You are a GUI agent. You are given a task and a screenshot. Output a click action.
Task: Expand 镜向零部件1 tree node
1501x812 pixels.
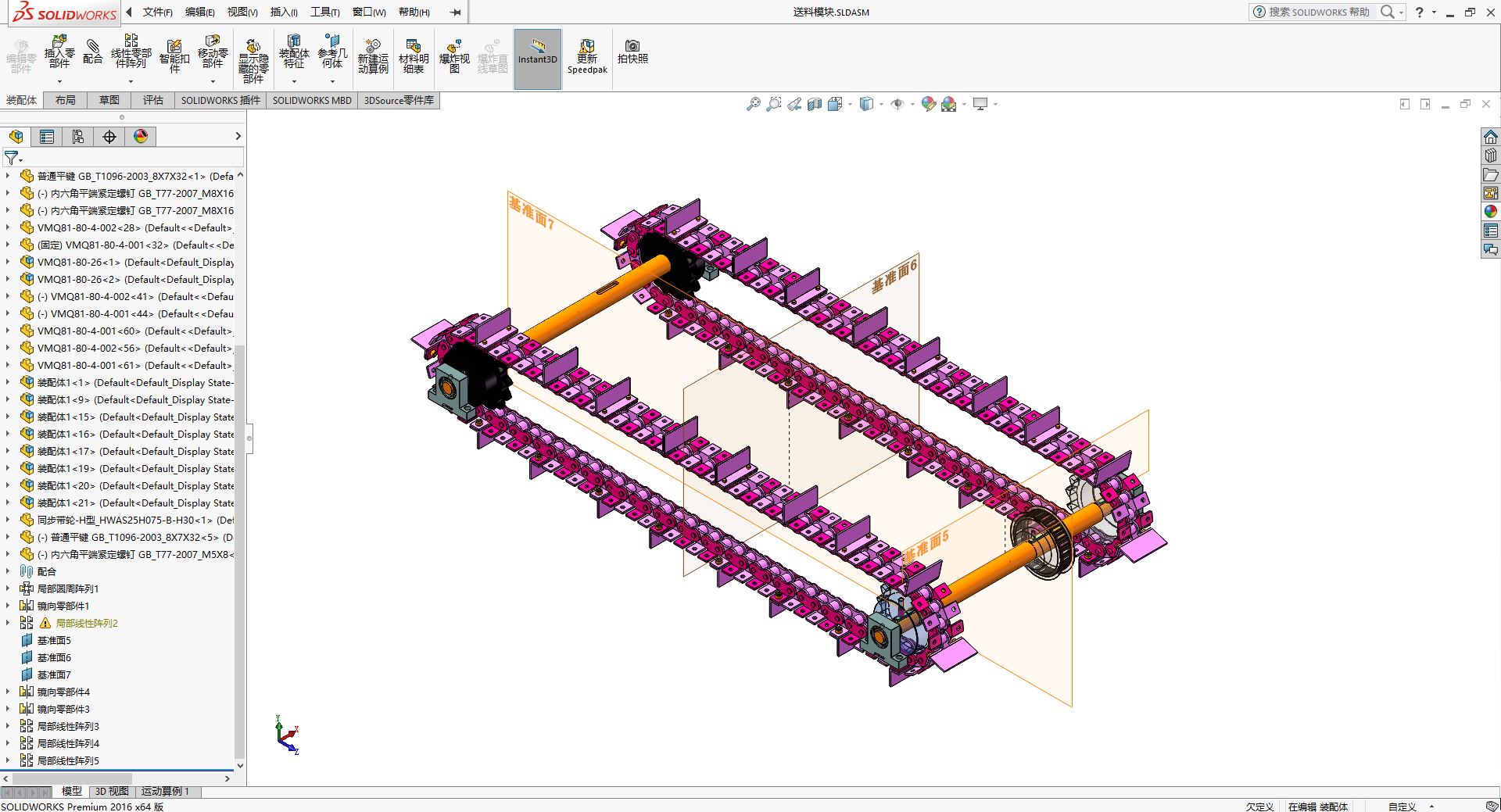coord(8,606)
